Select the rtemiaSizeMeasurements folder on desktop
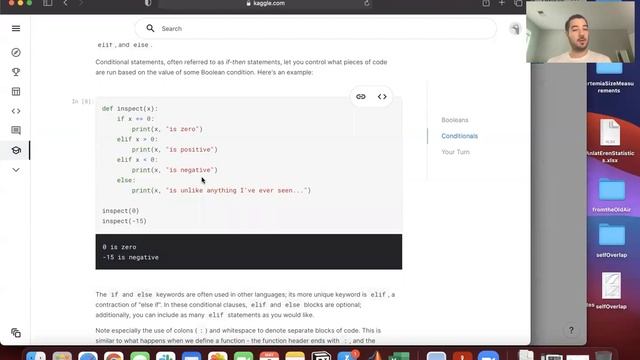Viewport: 640px width, 360px height. (x=609, y=79)
